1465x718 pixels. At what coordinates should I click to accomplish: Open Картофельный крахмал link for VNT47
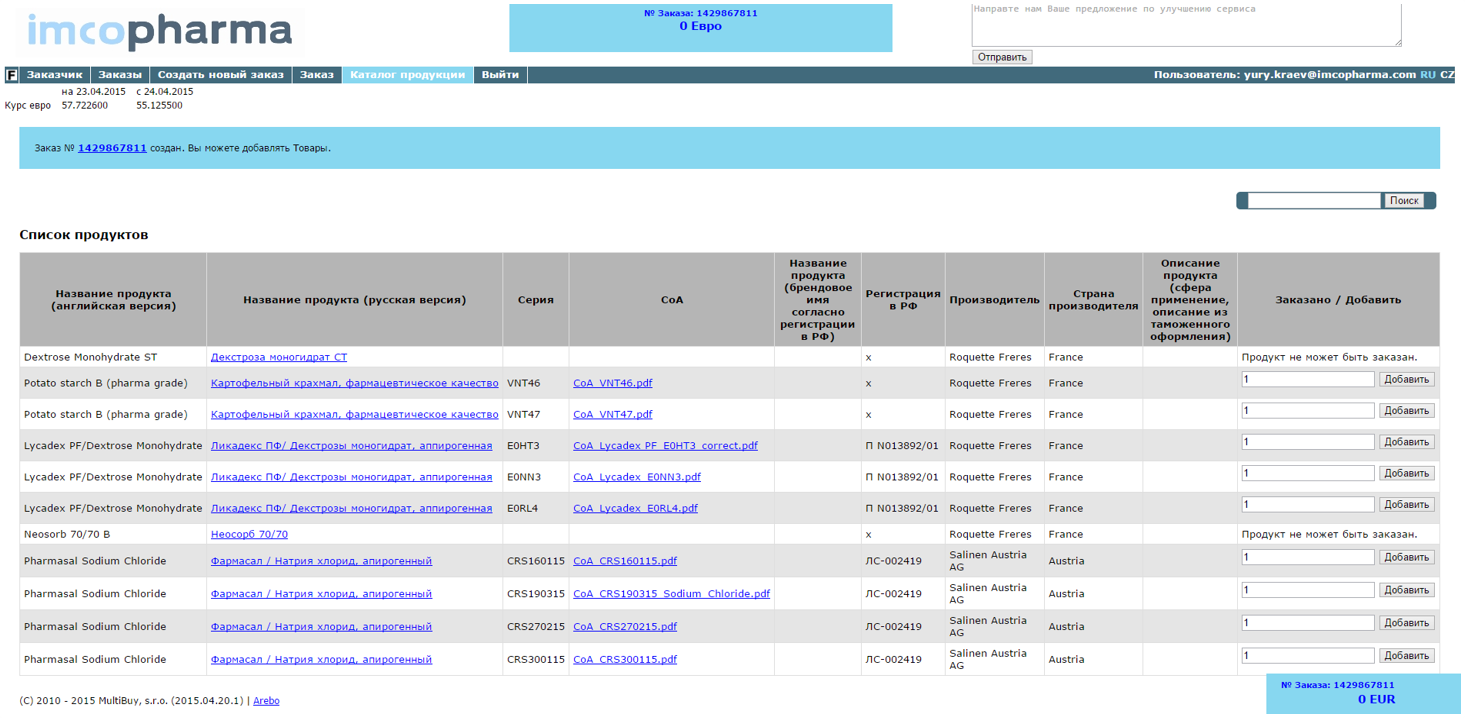[x=354, y=414]
